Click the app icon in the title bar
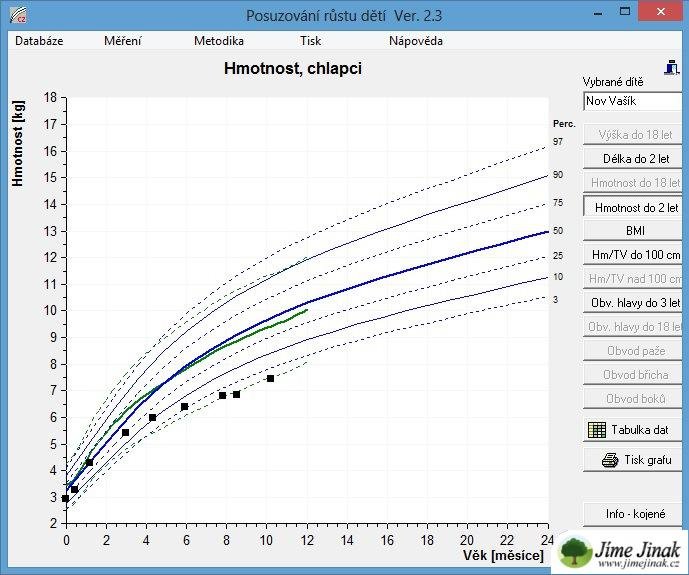This screenshot has height=575, width=689. [15, 15]
